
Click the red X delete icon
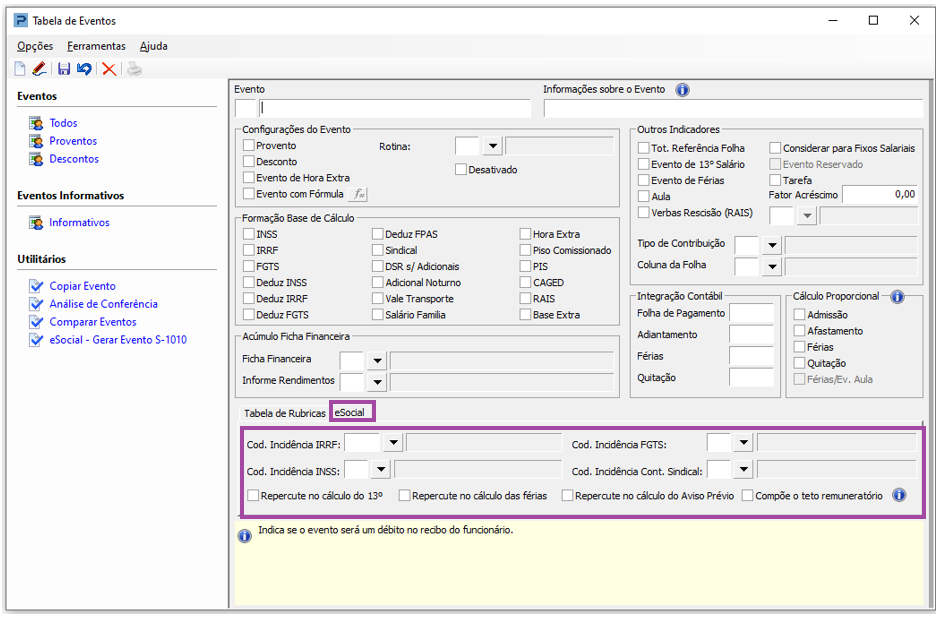pyautogui.click(x=109, y=69)
